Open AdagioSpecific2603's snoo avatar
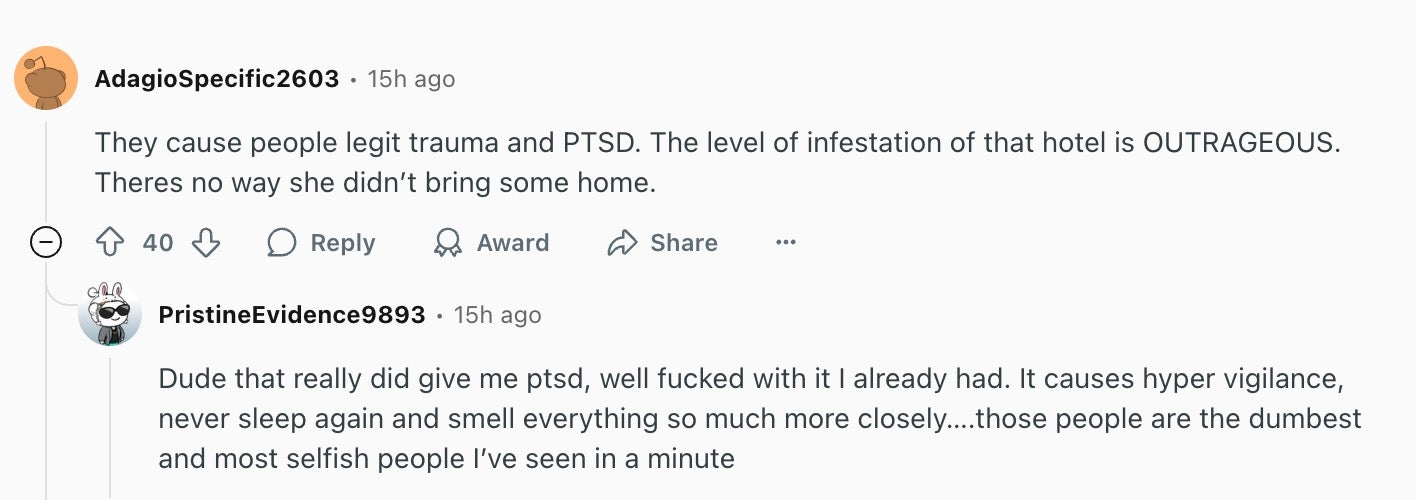Screen dimensions: 1416x500 (x=46, y=78)
